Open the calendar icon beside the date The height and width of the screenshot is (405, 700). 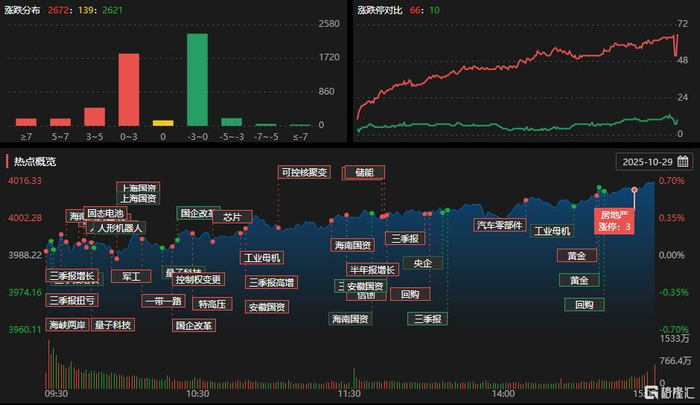point(683,162)
